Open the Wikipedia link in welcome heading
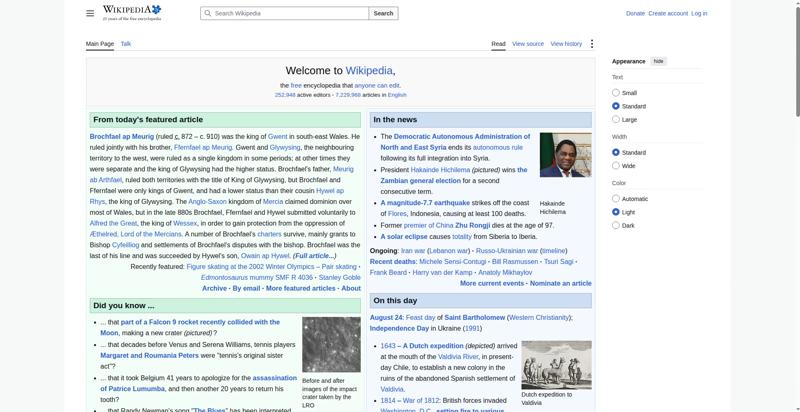This screenshot has height=412, width=800. coord(369,71)
